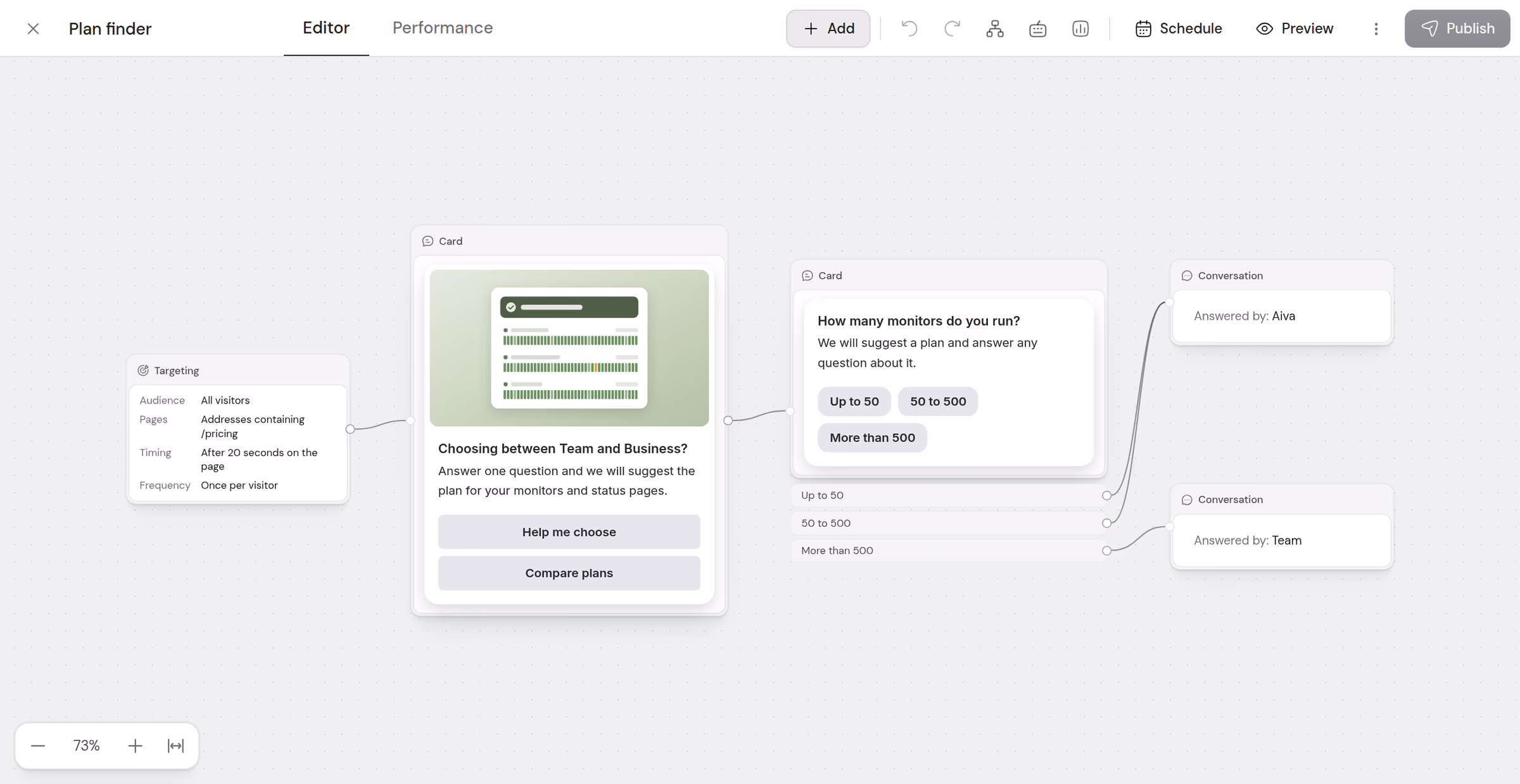Click the undo arrow icon
Screen dimensions: 1520x784
[x=909, y=28]
